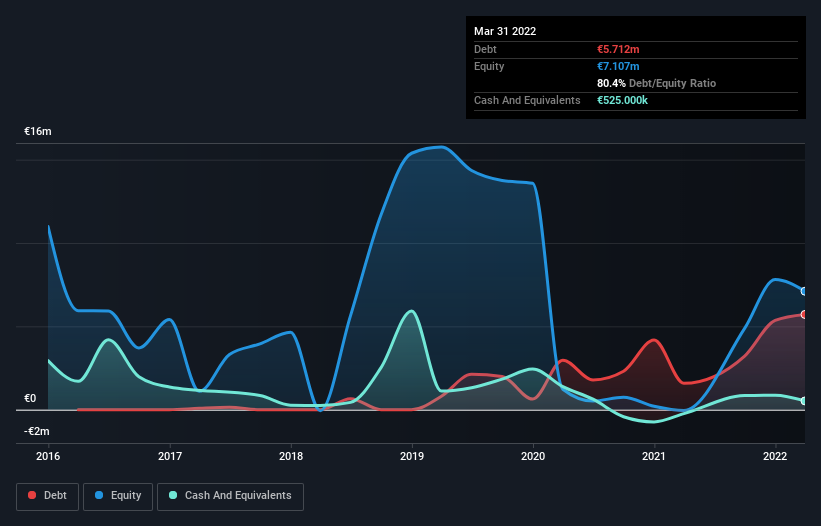The image size is (821, 526).
Task: Click the €525.000k cash value
Action: 622,100
